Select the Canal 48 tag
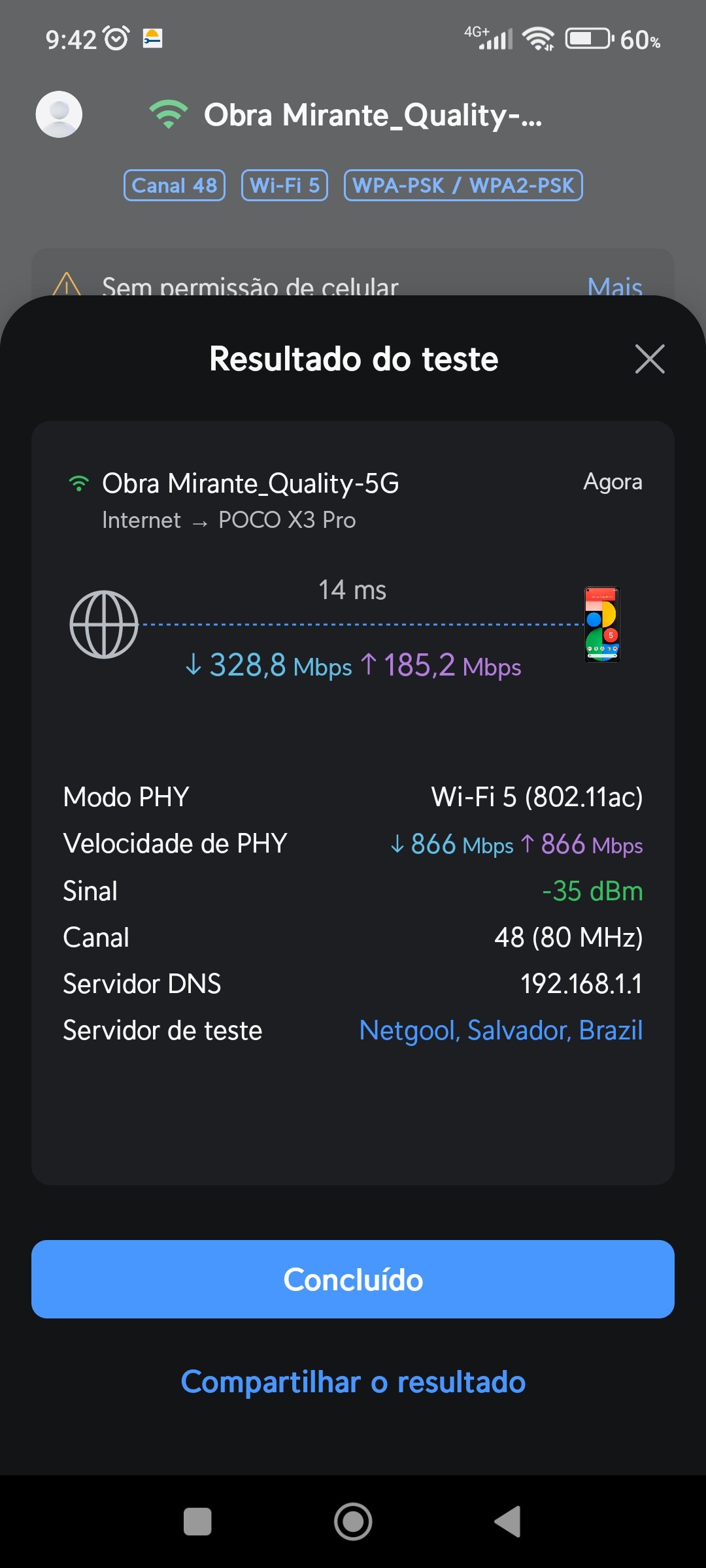The width and height of the screenshot is (706, 1568). (x=175, y=186)
